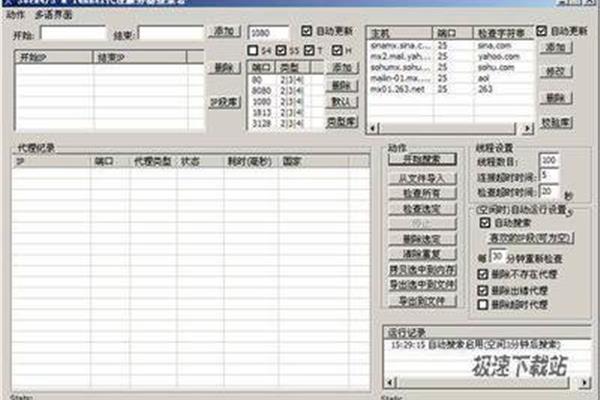Select port 80 row in port list

285,80
